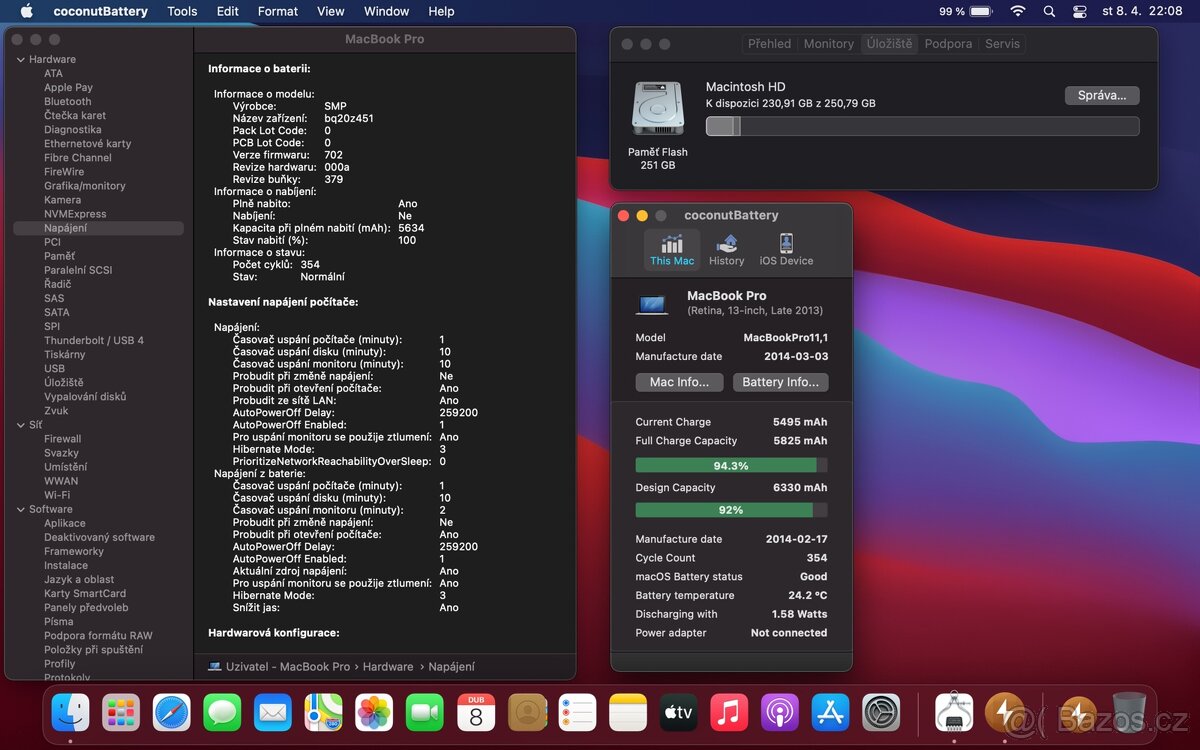
Task: Open coconutBattery from the Dock
Action: click(x=1005, y=713)
